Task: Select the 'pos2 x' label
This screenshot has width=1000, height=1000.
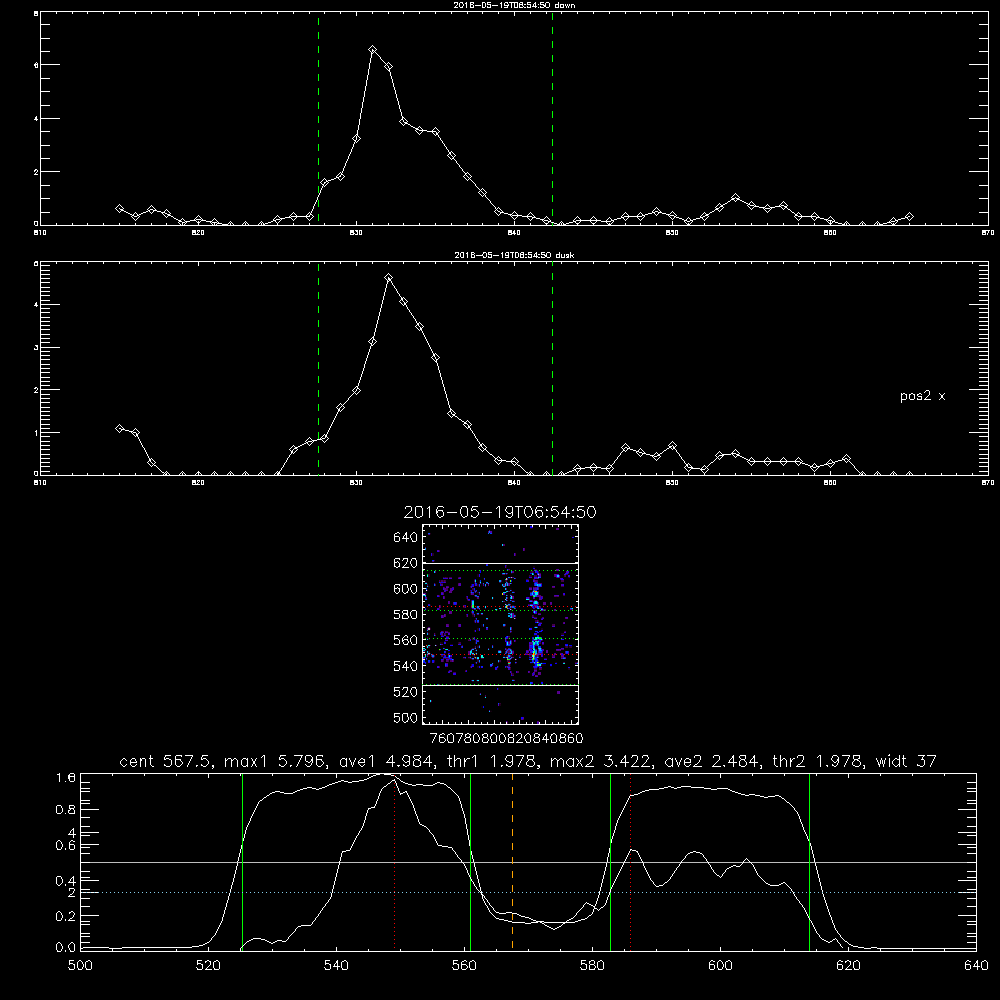Action: click(922, 396)
